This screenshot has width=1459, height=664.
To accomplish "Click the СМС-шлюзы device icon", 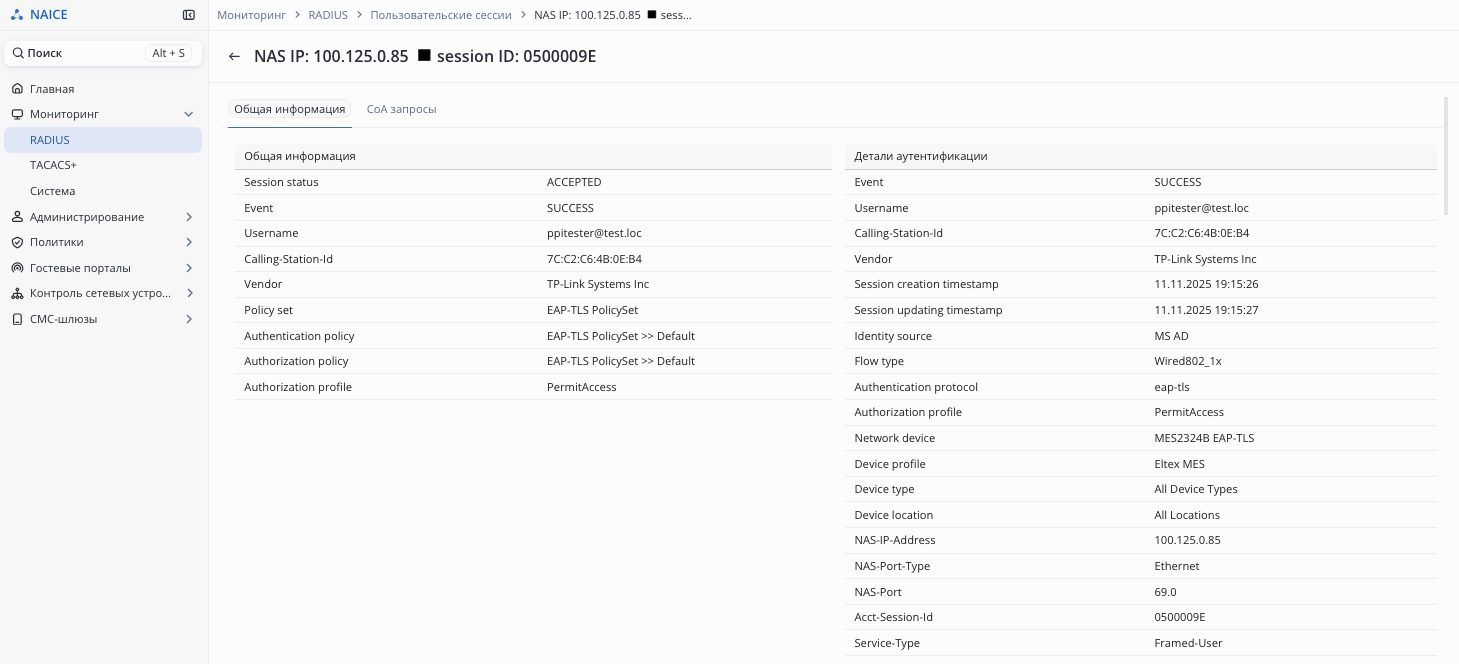I will [x=17, y=319].
